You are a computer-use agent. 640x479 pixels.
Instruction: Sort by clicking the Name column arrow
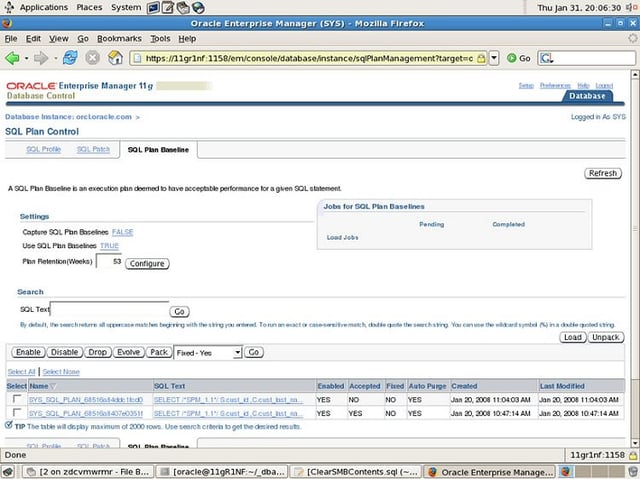(x=53, y=386)
